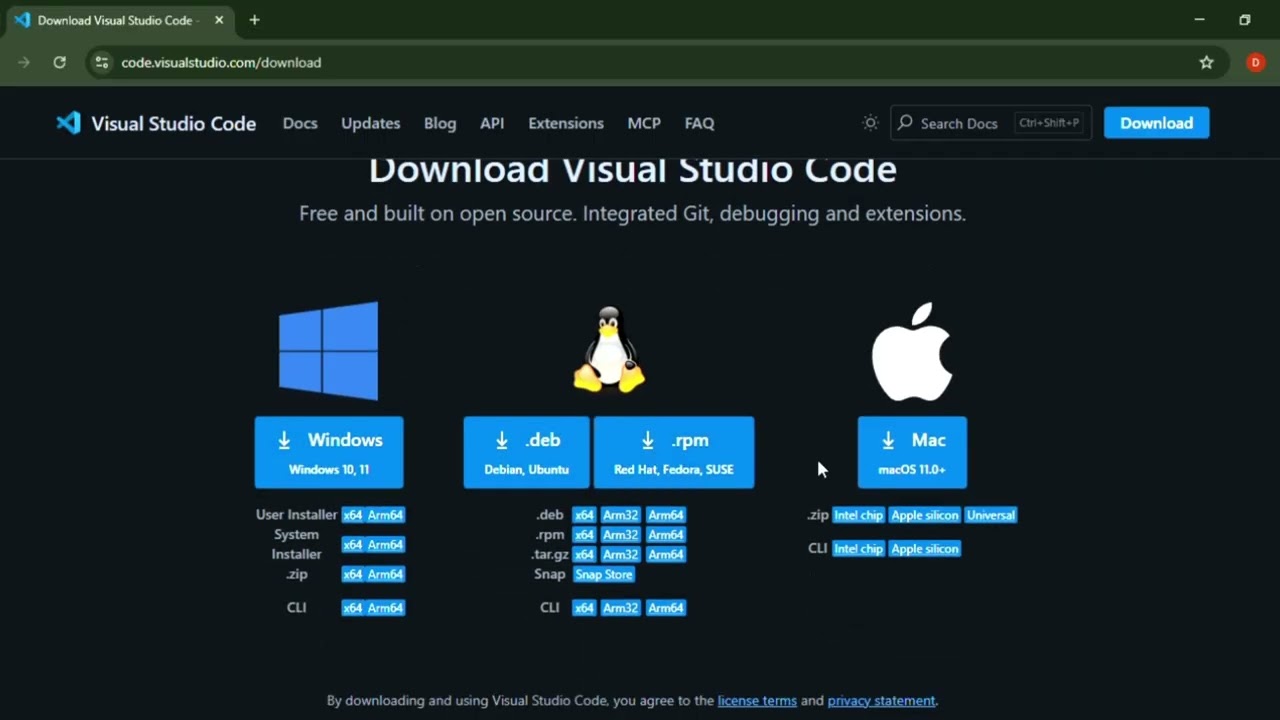
Task: Open the site information icon in address bar
Action: (101, 62)
